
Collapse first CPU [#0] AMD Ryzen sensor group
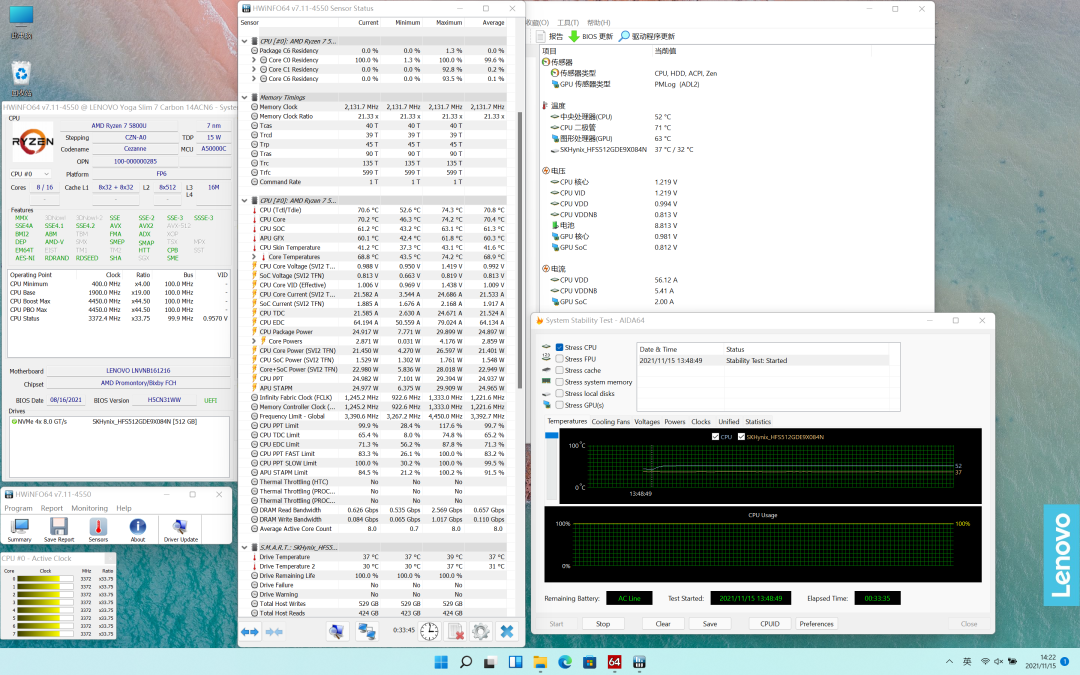[x=245, y=41]
